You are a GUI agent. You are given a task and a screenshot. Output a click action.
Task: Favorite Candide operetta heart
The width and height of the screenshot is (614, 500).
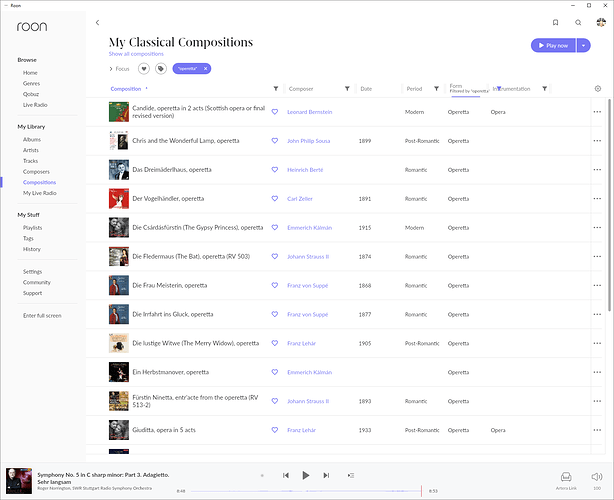tap(275, 112)
